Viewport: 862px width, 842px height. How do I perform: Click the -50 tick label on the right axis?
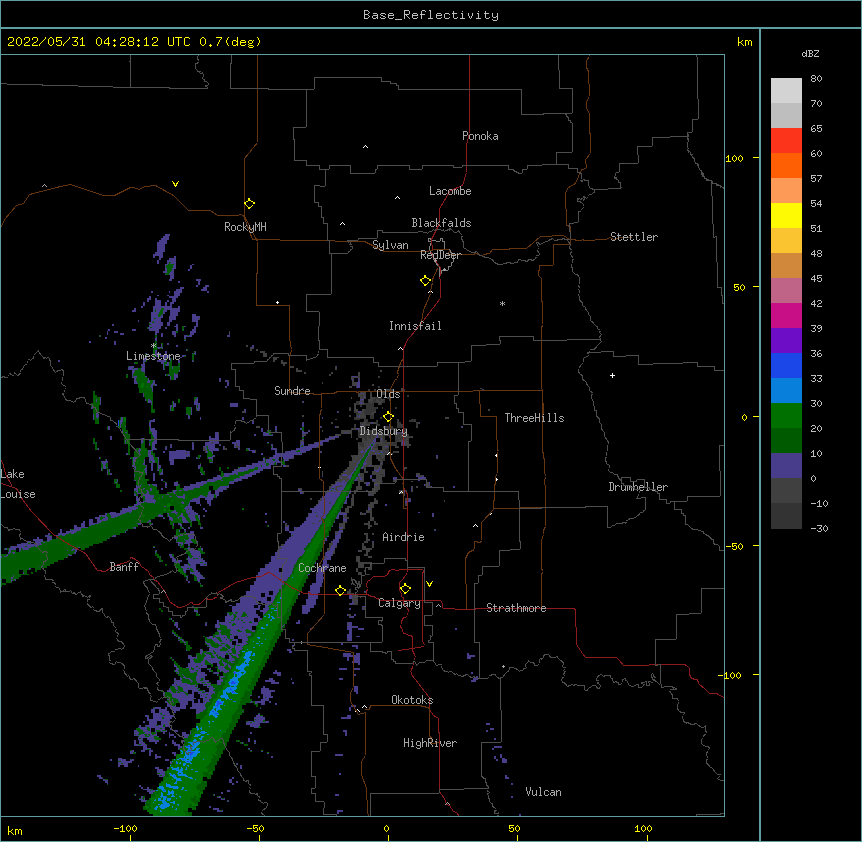tap(734, 546)
